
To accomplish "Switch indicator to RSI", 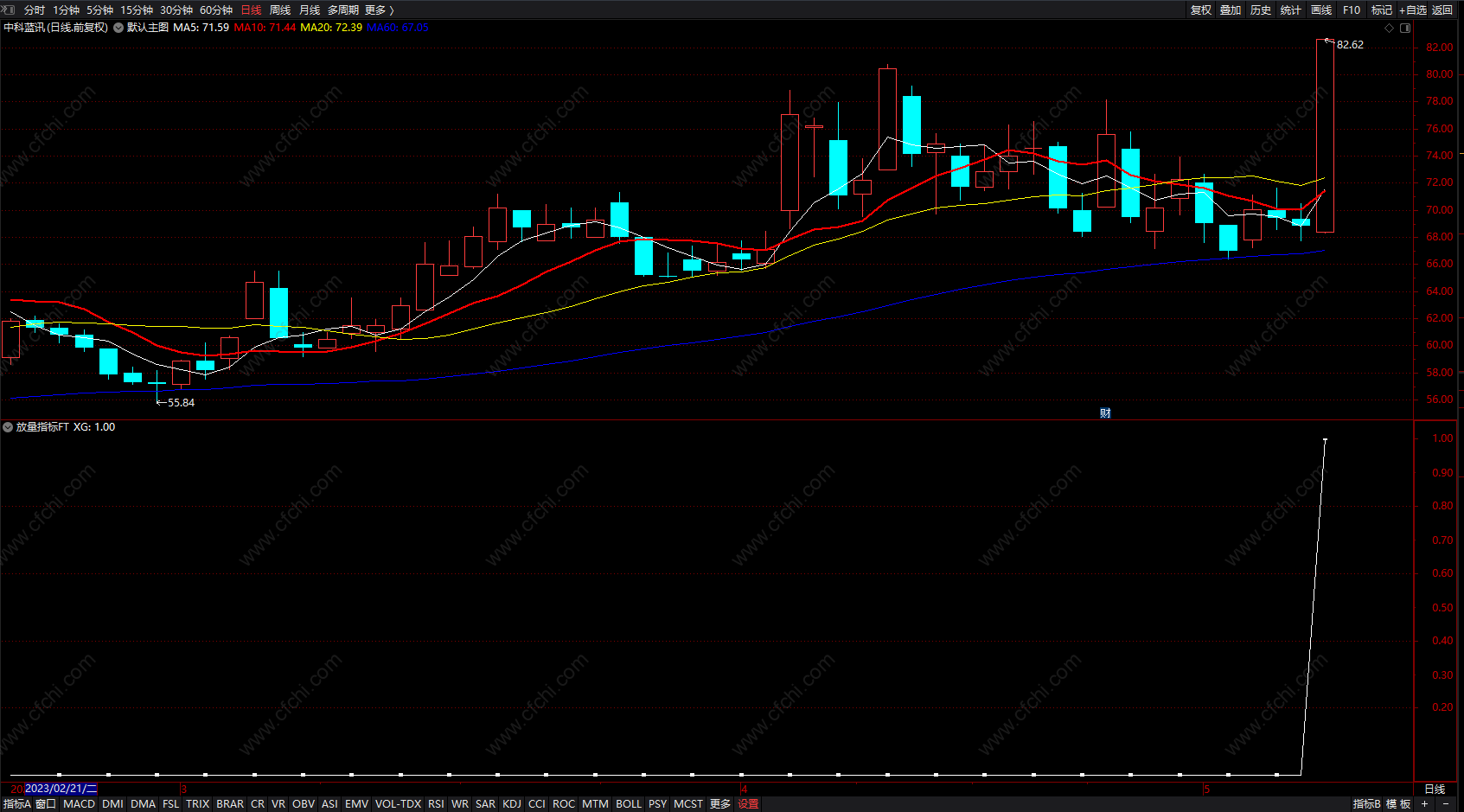I will (x=437, y=804).
